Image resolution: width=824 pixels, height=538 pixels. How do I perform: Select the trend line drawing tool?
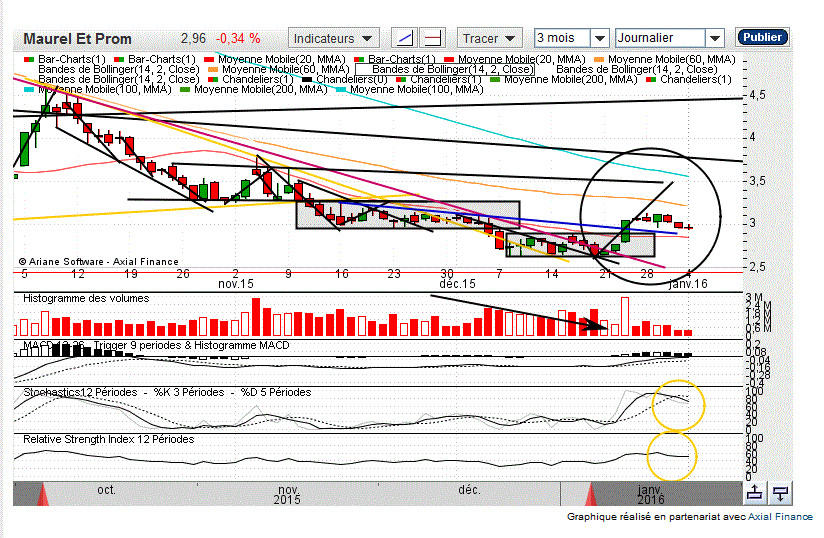[x=405, y=38]
